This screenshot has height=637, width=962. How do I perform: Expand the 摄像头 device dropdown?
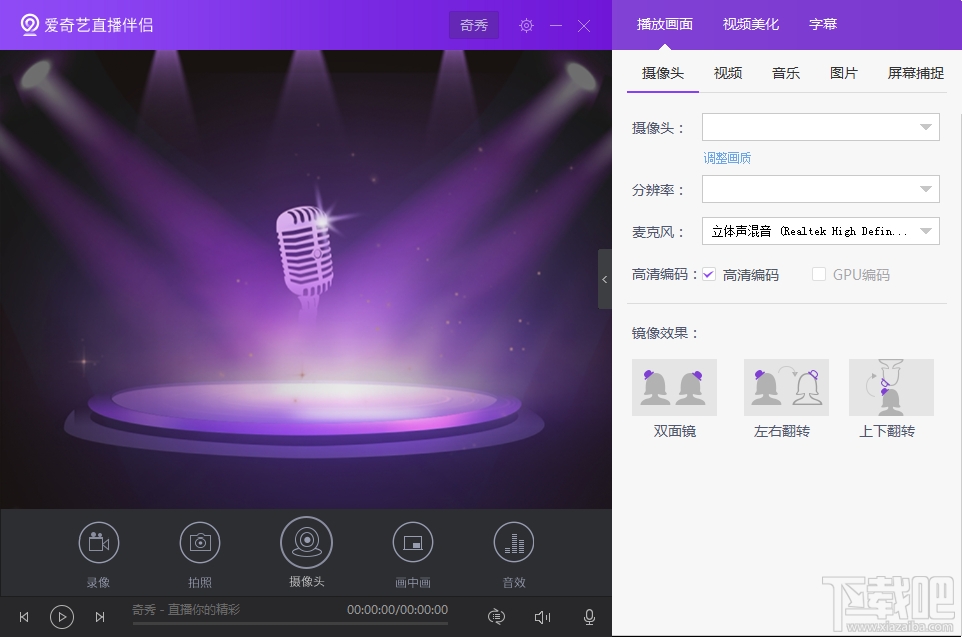tap(821, 127)
